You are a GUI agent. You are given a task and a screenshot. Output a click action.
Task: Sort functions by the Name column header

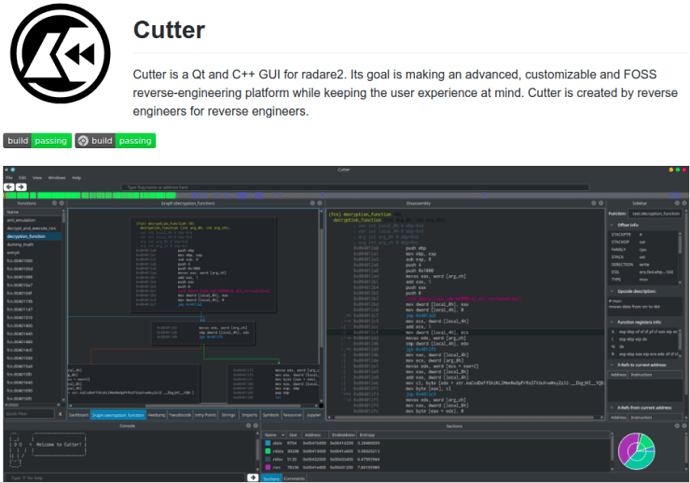pos(33,212)
